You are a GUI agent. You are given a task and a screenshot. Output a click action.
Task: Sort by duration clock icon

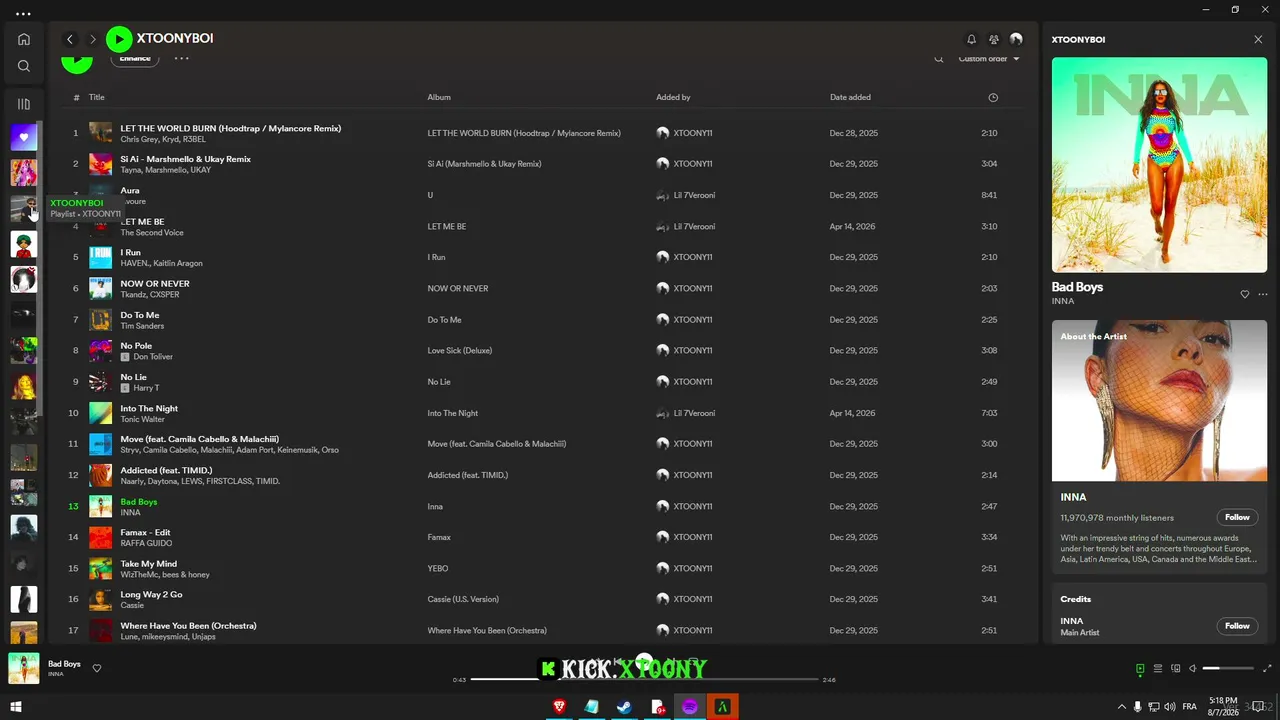993,97
